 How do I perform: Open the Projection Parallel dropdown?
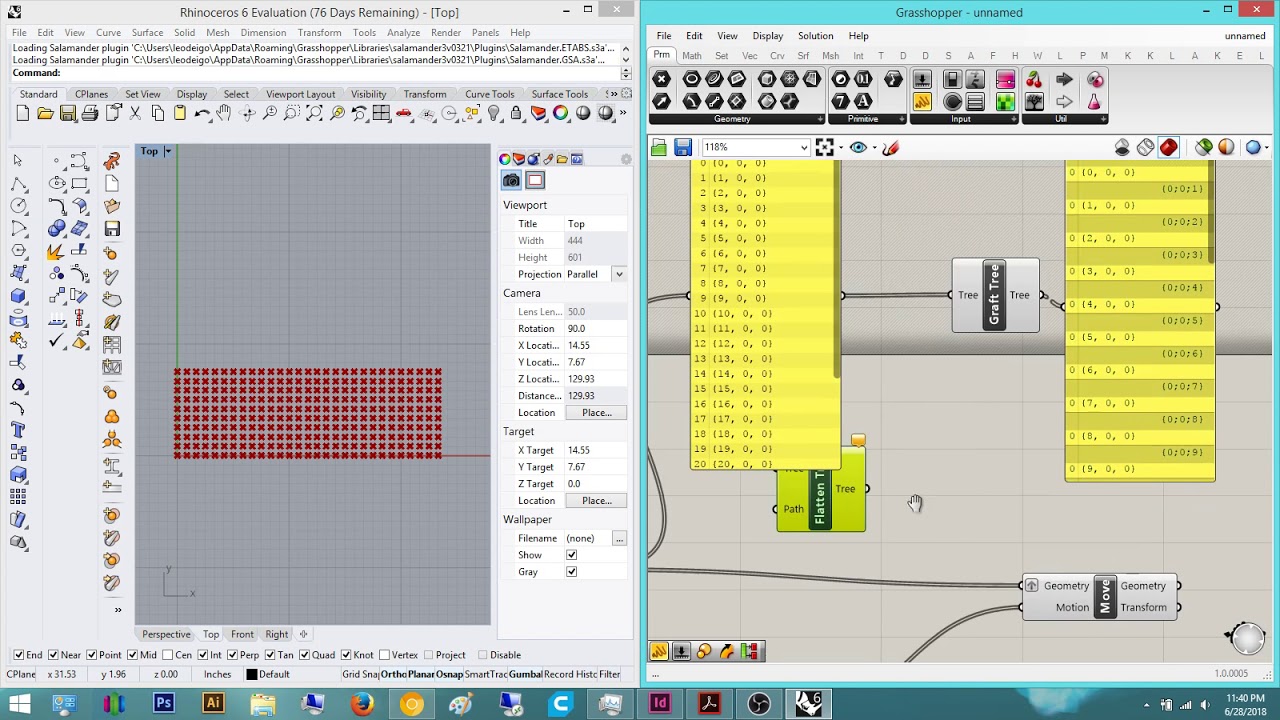pos(619,274)
